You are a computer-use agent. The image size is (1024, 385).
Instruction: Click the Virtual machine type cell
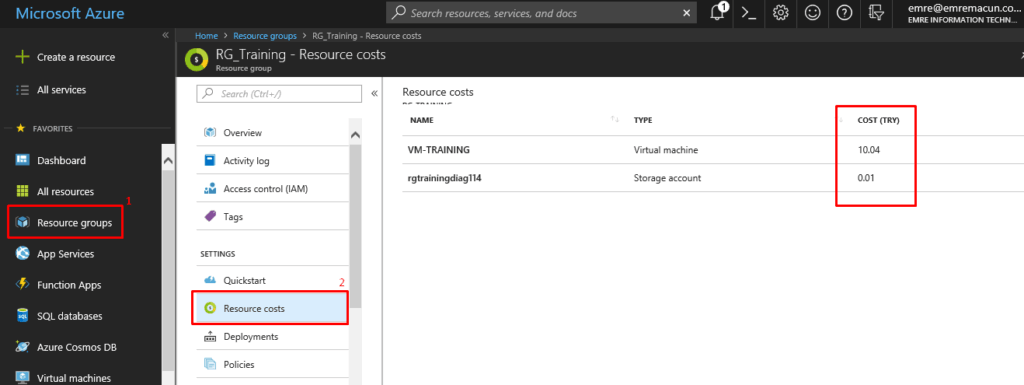pyautogui.click(x=665, y=150)
